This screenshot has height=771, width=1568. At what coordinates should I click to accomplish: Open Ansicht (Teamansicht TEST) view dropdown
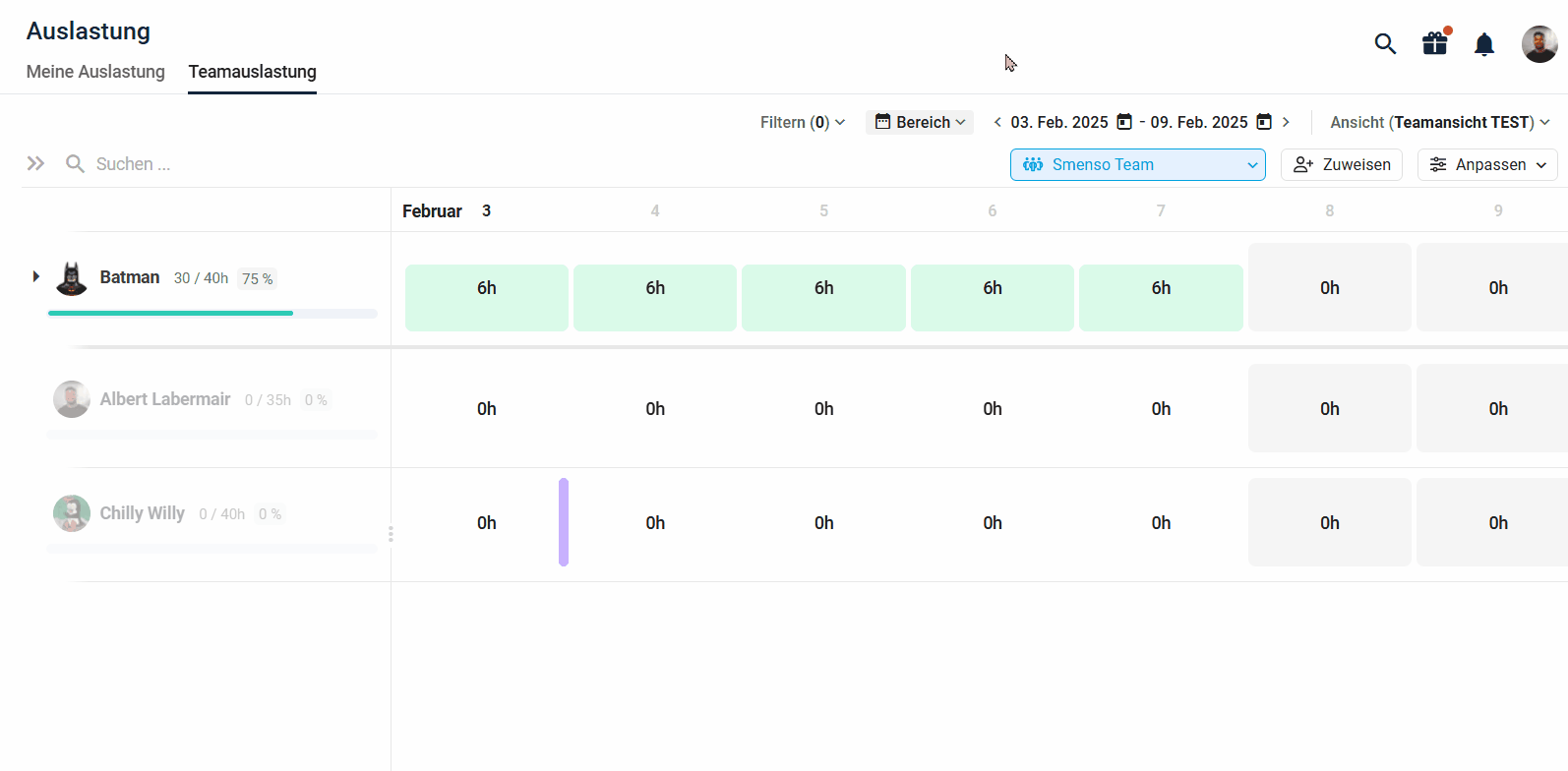pos(1439,122)
